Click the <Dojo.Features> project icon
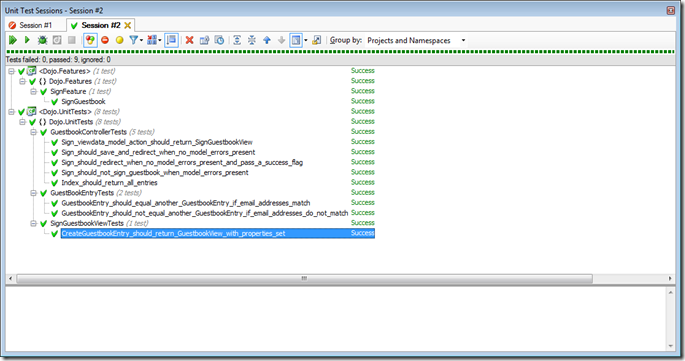 click(x=32, y=71)
